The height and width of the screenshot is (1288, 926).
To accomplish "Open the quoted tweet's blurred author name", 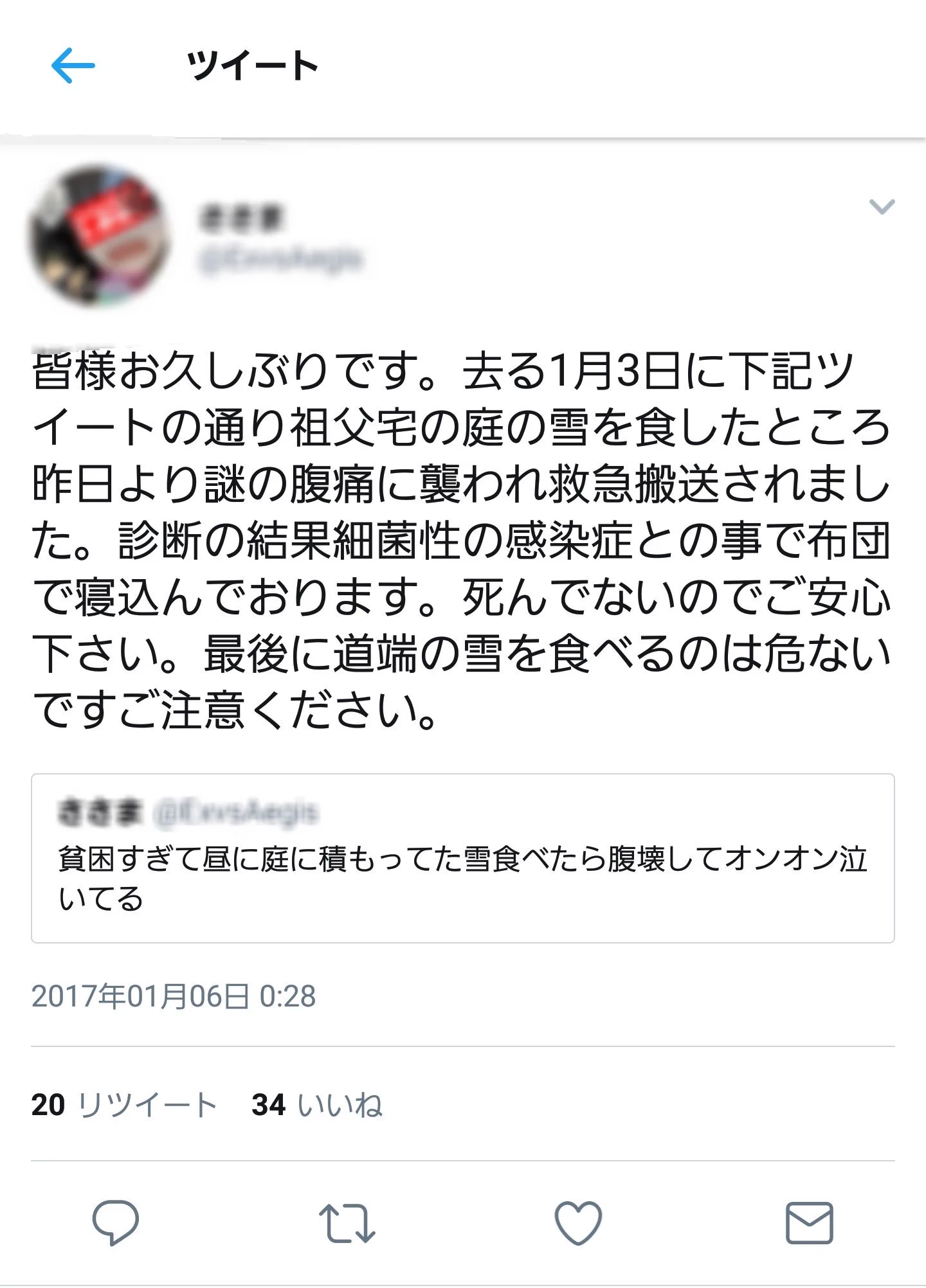I will (100, 813).
